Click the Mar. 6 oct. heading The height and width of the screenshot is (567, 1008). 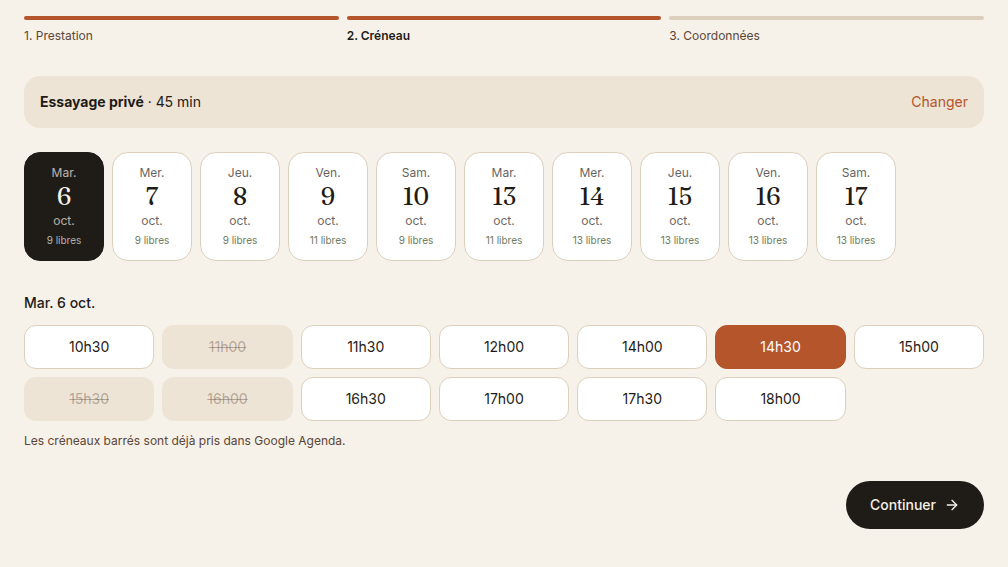tap(59, 303)
